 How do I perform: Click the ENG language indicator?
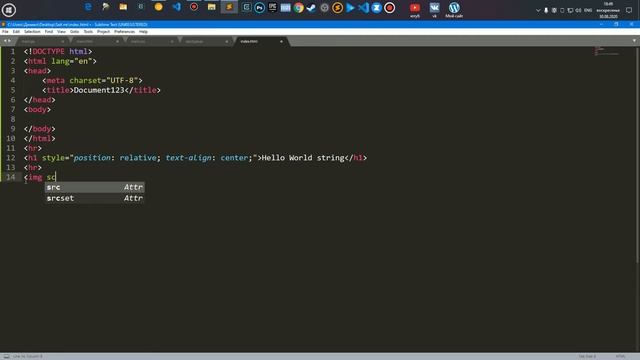(588, 10)
